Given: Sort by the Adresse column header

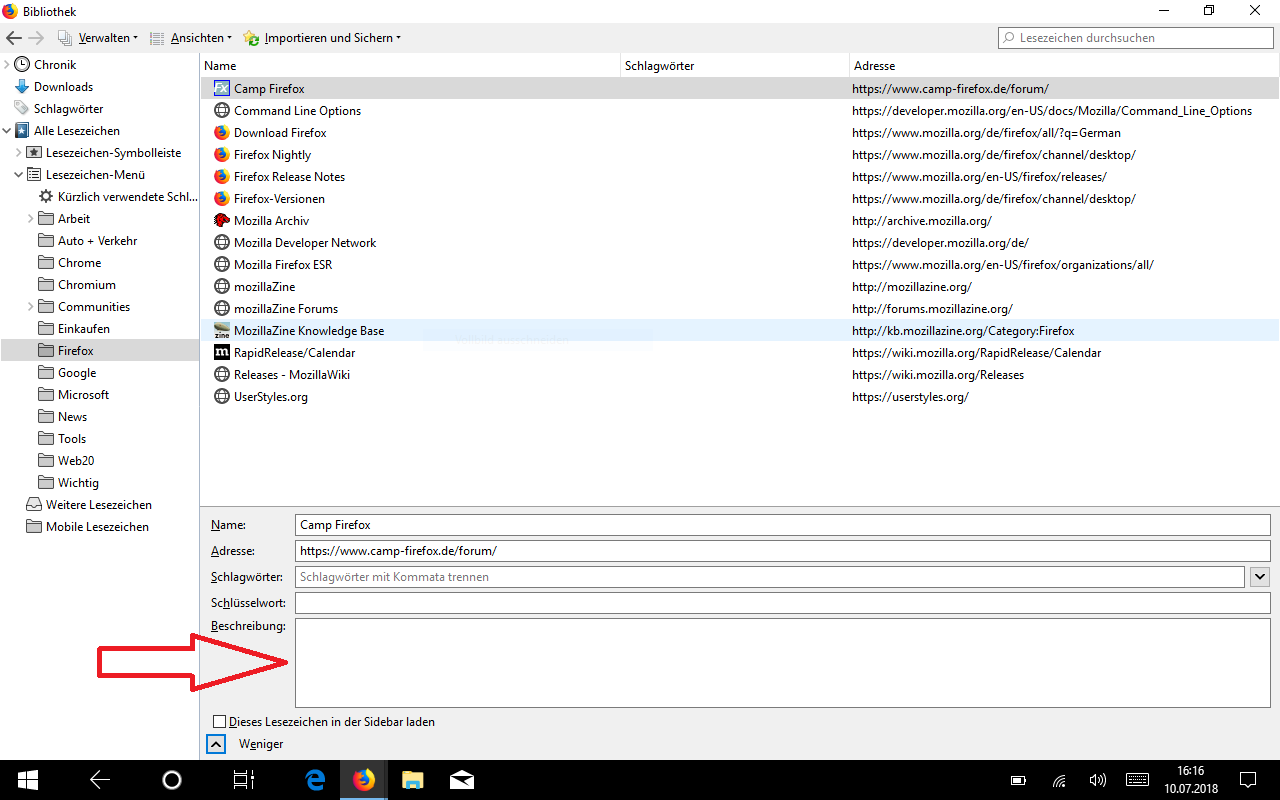Looking at the screenshot, I should 1064,65.
